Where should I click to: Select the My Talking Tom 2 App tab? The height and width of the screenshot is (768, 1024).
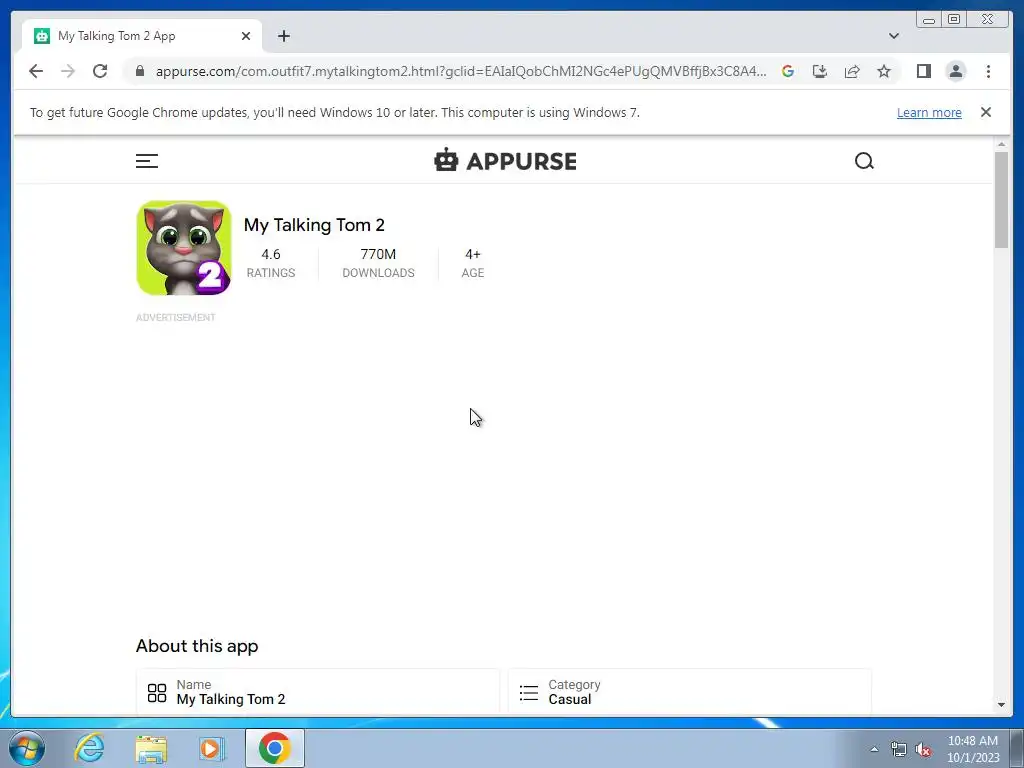(x=142, y=36)
